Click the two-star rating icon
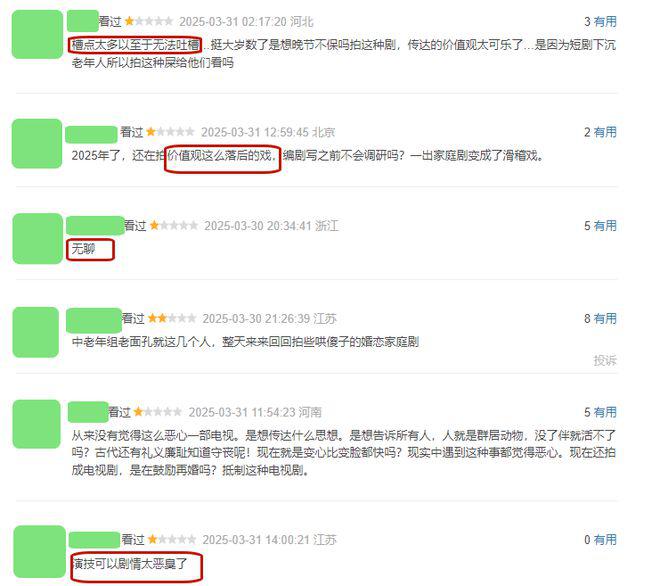This screenshot has width=660, height=586. 172,318
